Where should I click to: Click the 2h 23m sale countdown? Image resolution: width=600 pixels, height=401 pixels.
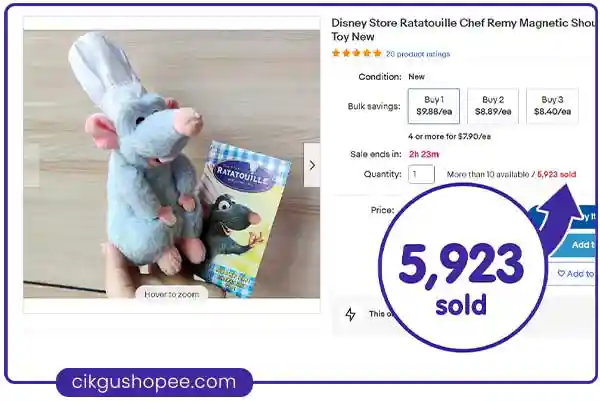pyautogui.click(x=424, y=154)
